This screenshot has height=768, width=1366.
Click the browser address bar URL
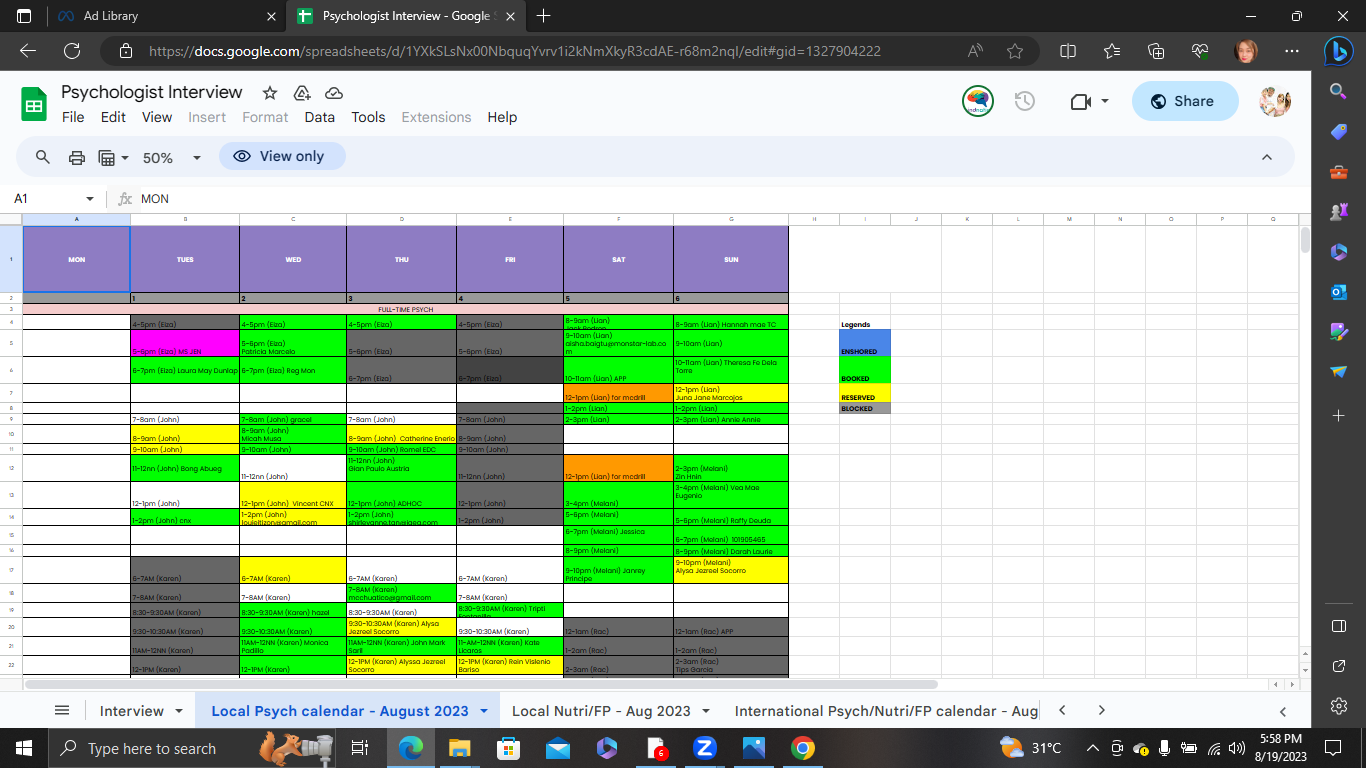tap(515, 51)
